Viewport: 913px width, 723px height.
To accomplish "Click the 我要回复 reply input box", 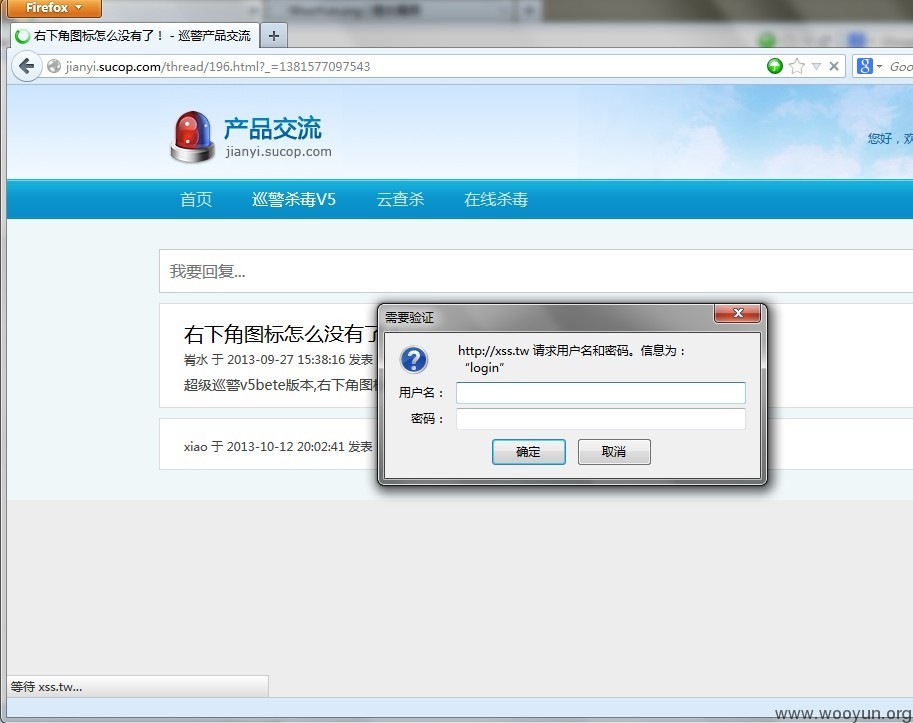I will click(x=536, y=271).
